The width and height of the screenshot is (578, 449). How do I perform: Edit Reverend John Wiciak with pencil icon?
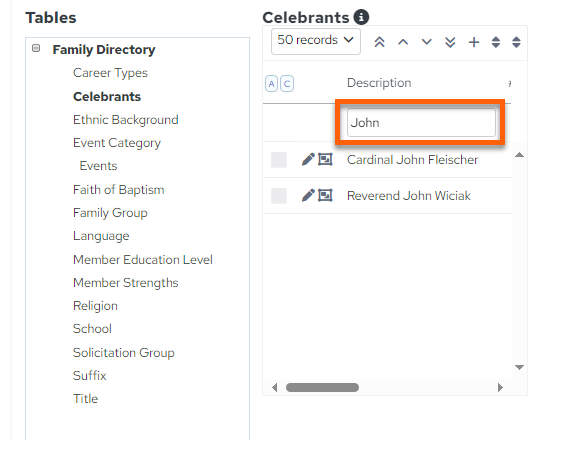(x=308, y=195)
